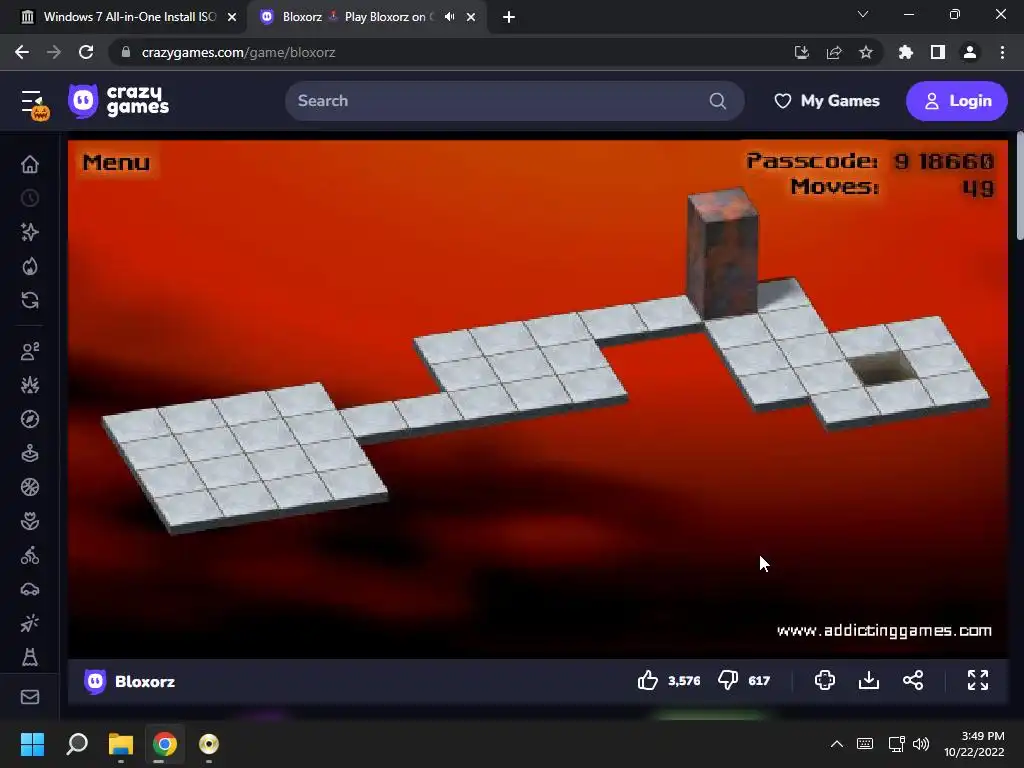The width and height of the screenshot is (1024, 768).
Task: Go back to previous page
Action: (x=22, y=52)
